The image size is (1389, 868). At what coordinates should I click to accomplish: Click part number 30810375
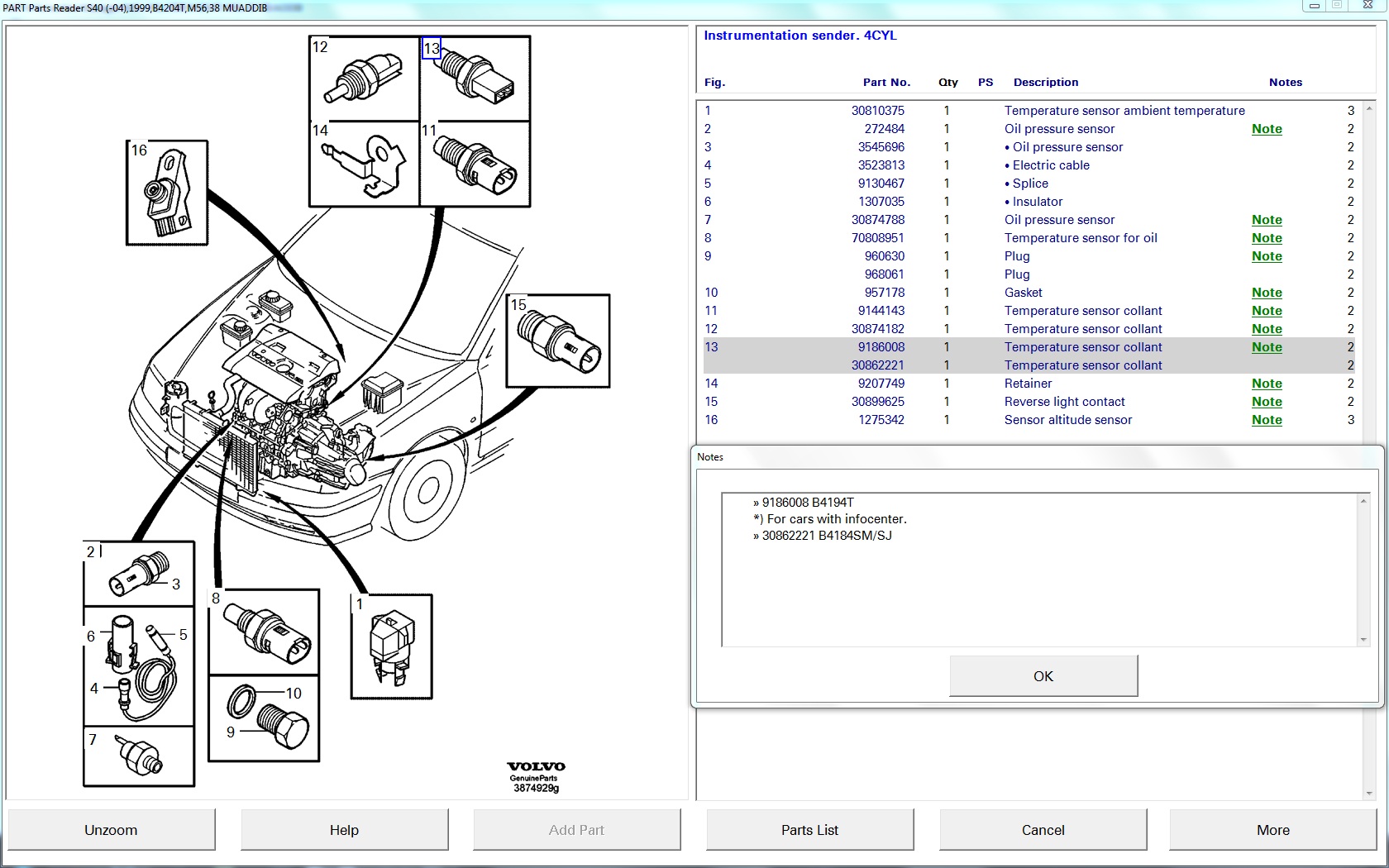(878, 111)
